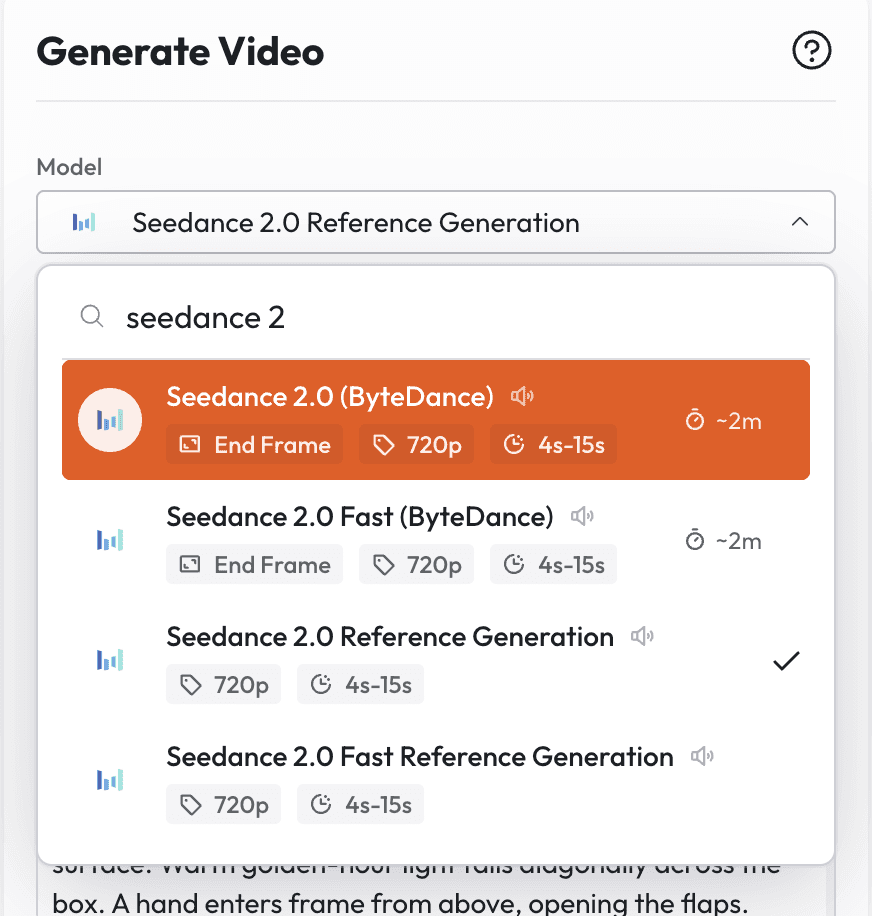Screen dimensions: 872x916
Task: Click the checkmark on Seedance 2.0 Reference Generation
Action: [786, 661]
